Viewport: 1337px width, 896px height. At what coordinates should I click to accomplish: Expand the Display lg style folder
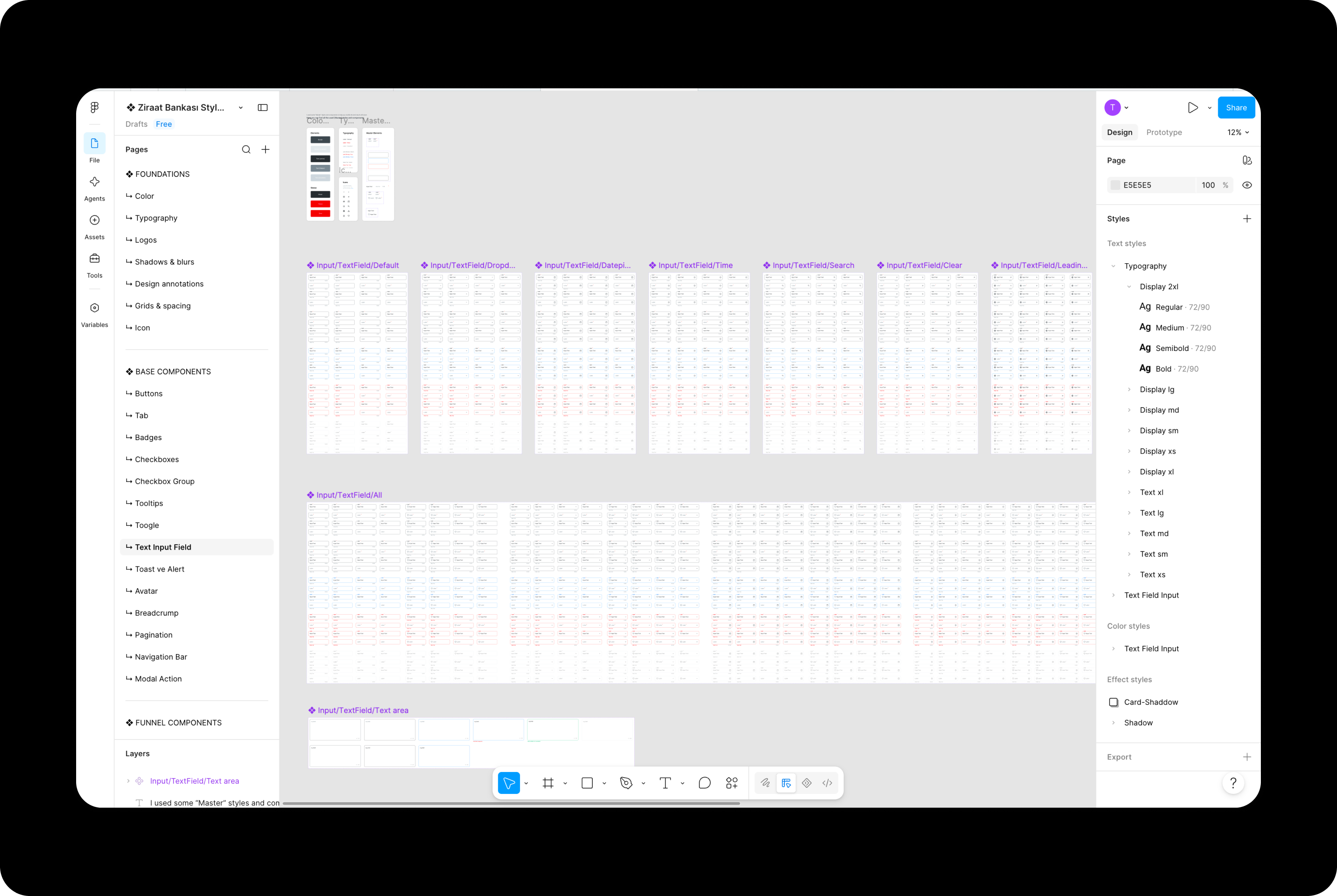pyautogui.click(x=1129, y=390)
